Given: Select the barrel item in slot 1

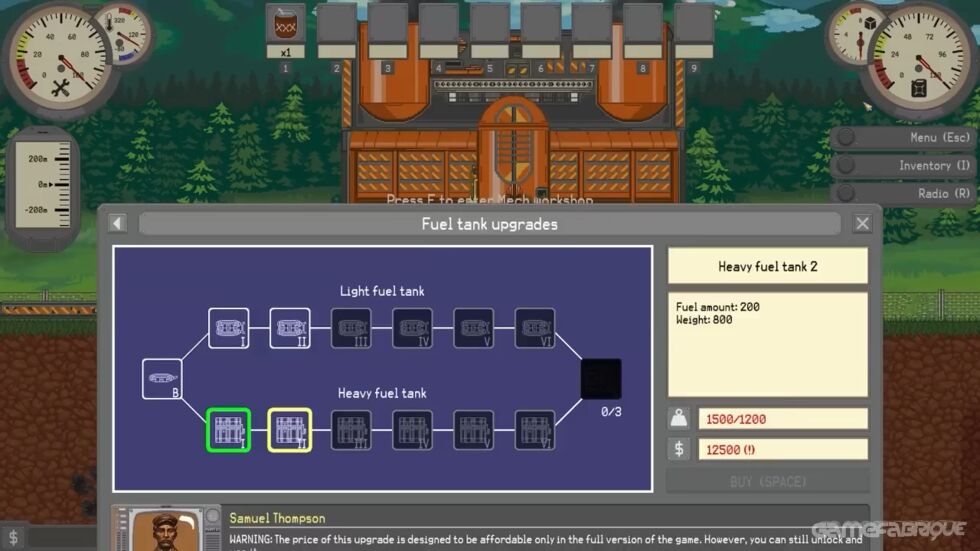Looking at the screenshot, I should 286,24.
